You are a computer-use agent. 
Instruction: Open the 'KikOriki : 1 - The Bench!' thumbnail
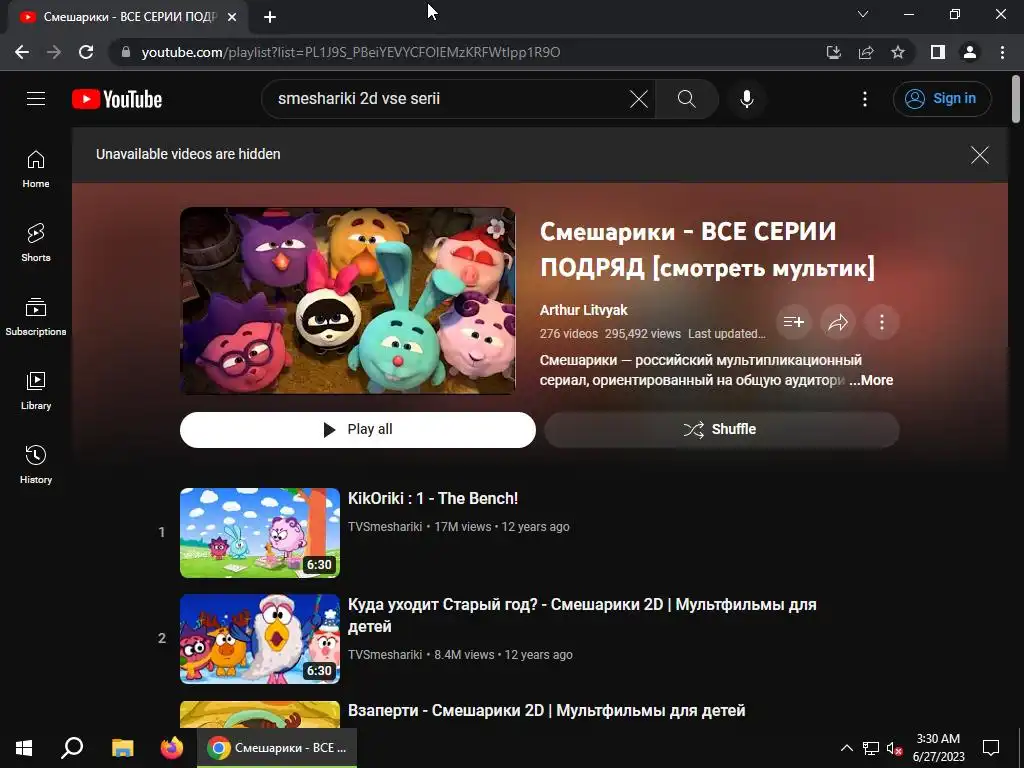[260, 533]
